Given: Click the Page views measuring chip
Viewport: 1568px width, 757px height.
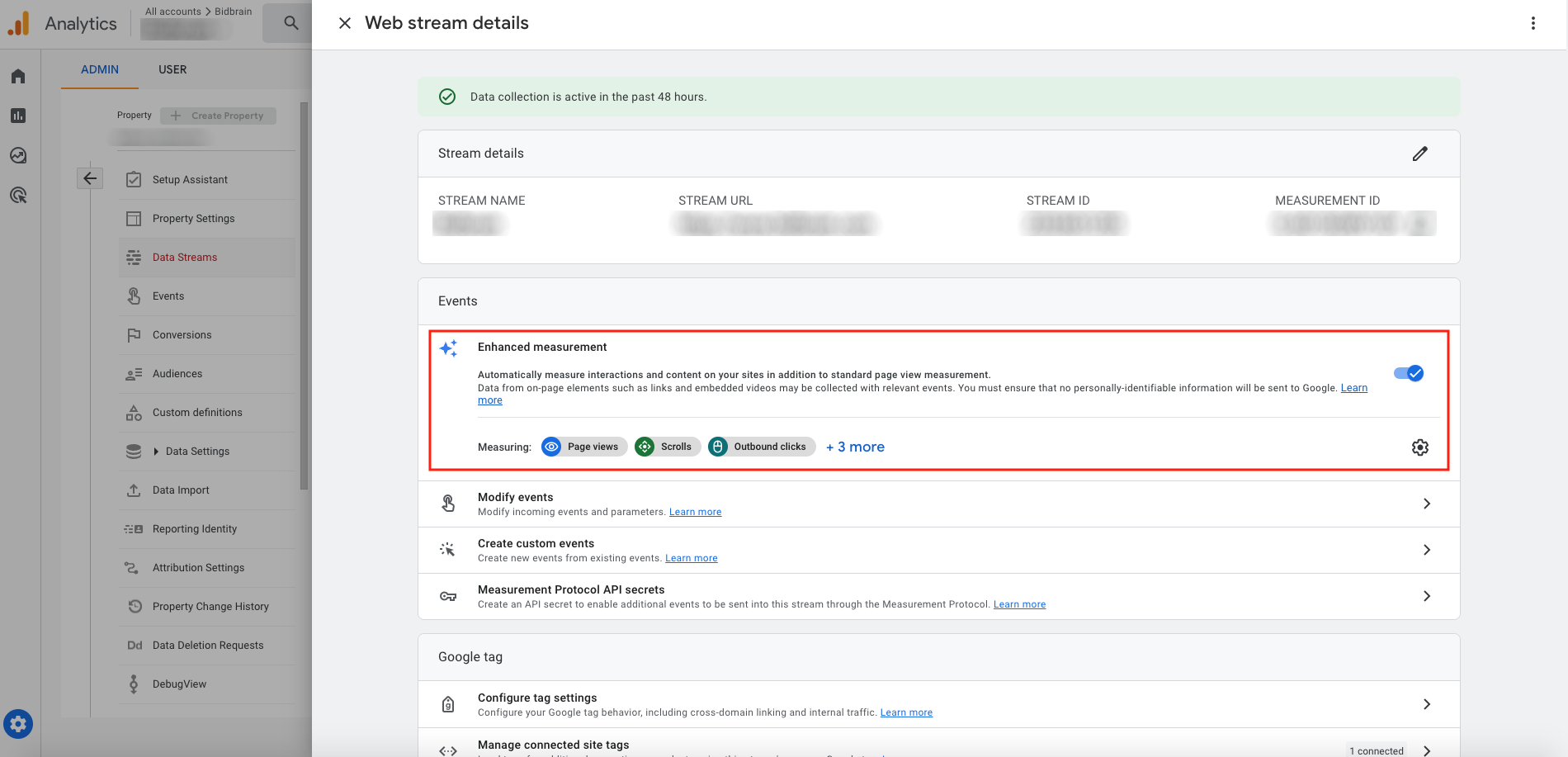Looking at the screenshot, I should coord(584,447).
